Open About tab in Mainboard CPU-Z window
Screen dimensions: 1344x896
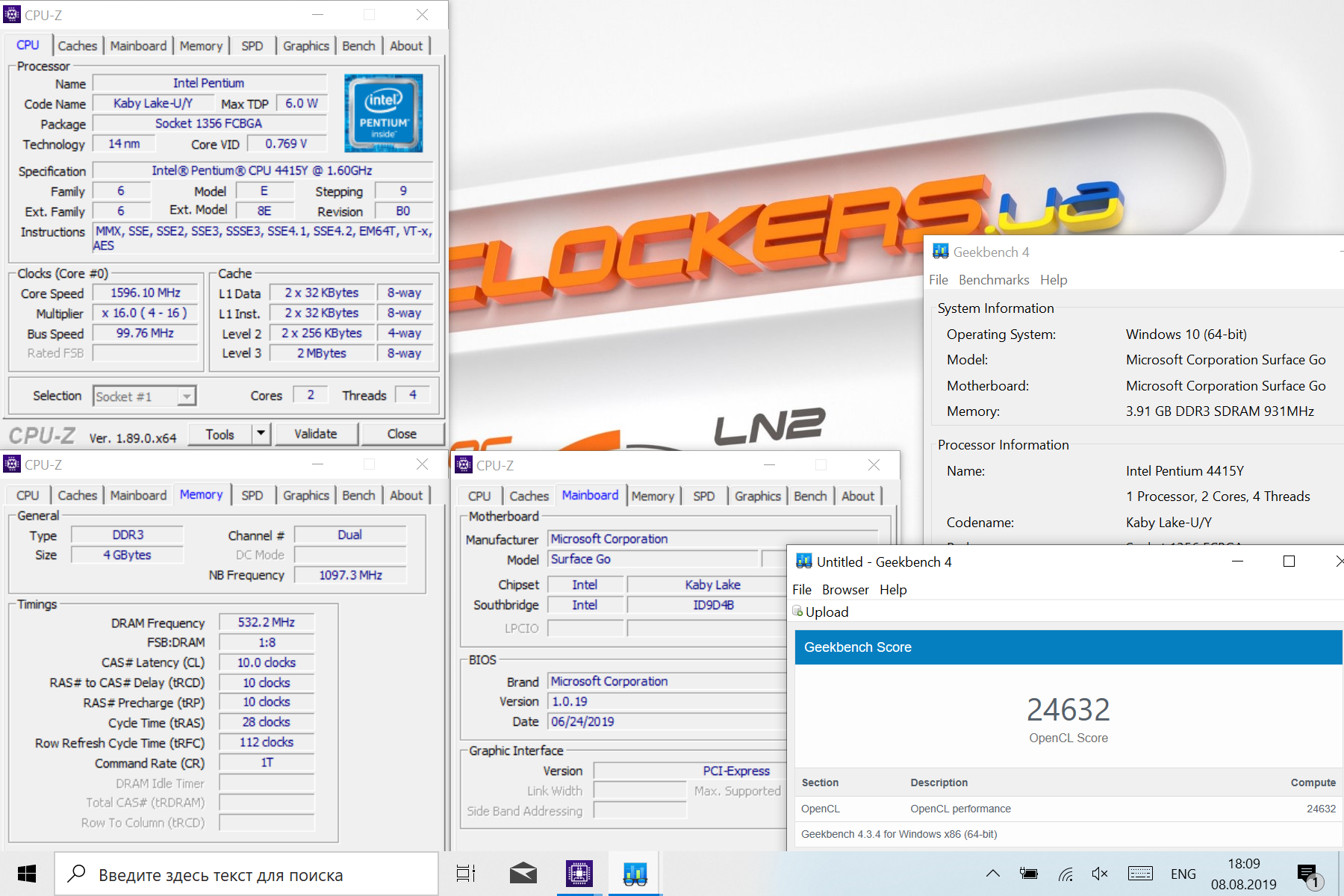click(858, 496)
